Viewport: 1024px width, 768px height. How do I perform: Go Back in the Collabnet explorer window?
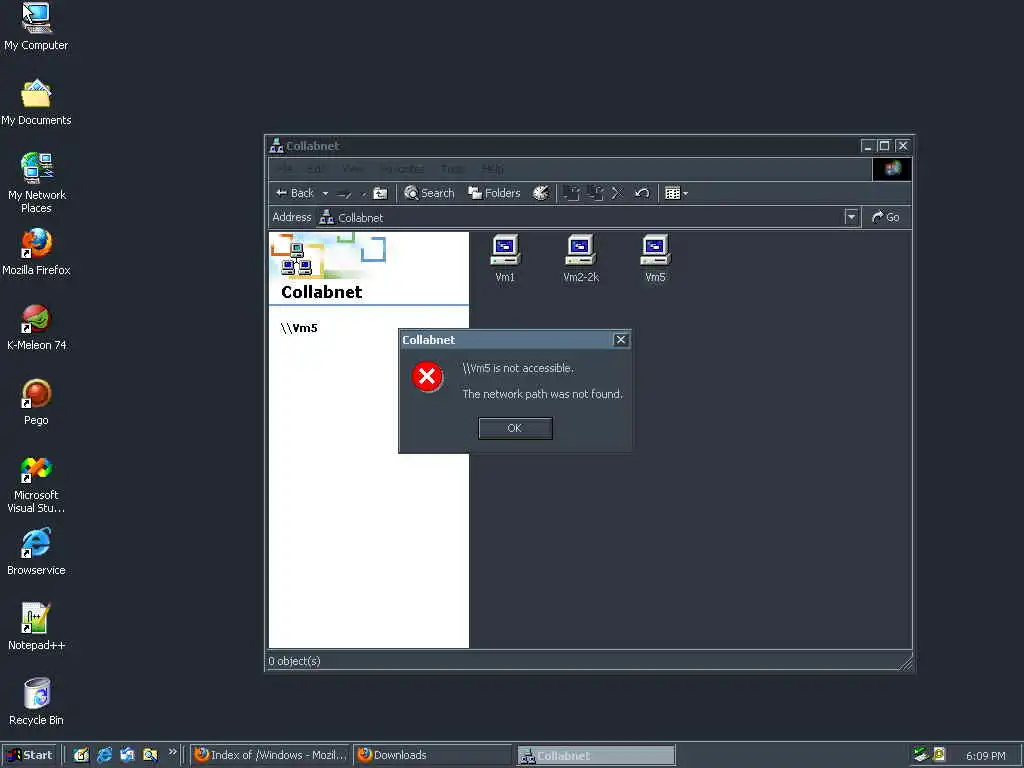coord(295,193)
